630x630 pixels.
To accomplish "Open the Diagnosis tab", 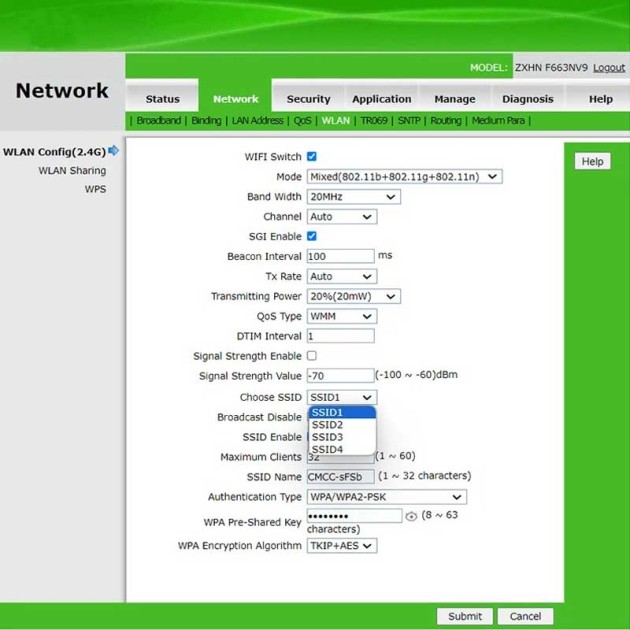I will click(527, 99).
